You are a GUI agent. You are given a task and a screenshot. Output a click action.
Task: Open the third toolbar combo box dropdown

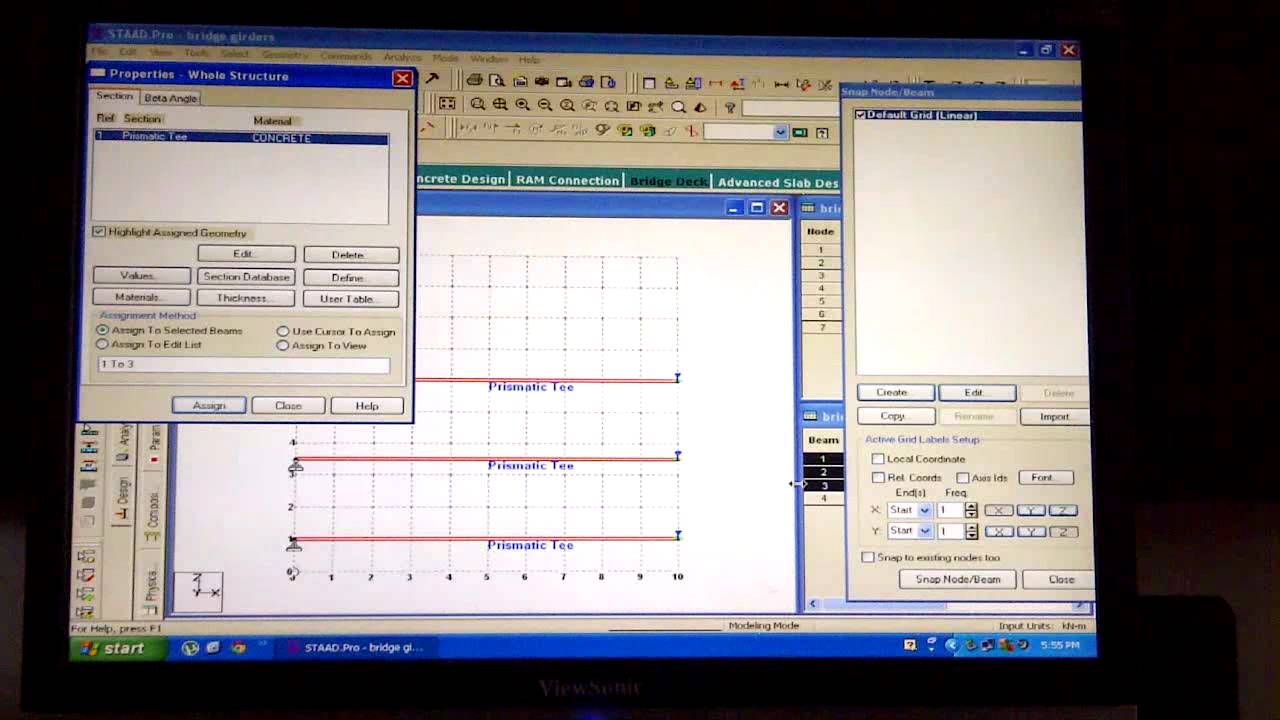[781, 132]
